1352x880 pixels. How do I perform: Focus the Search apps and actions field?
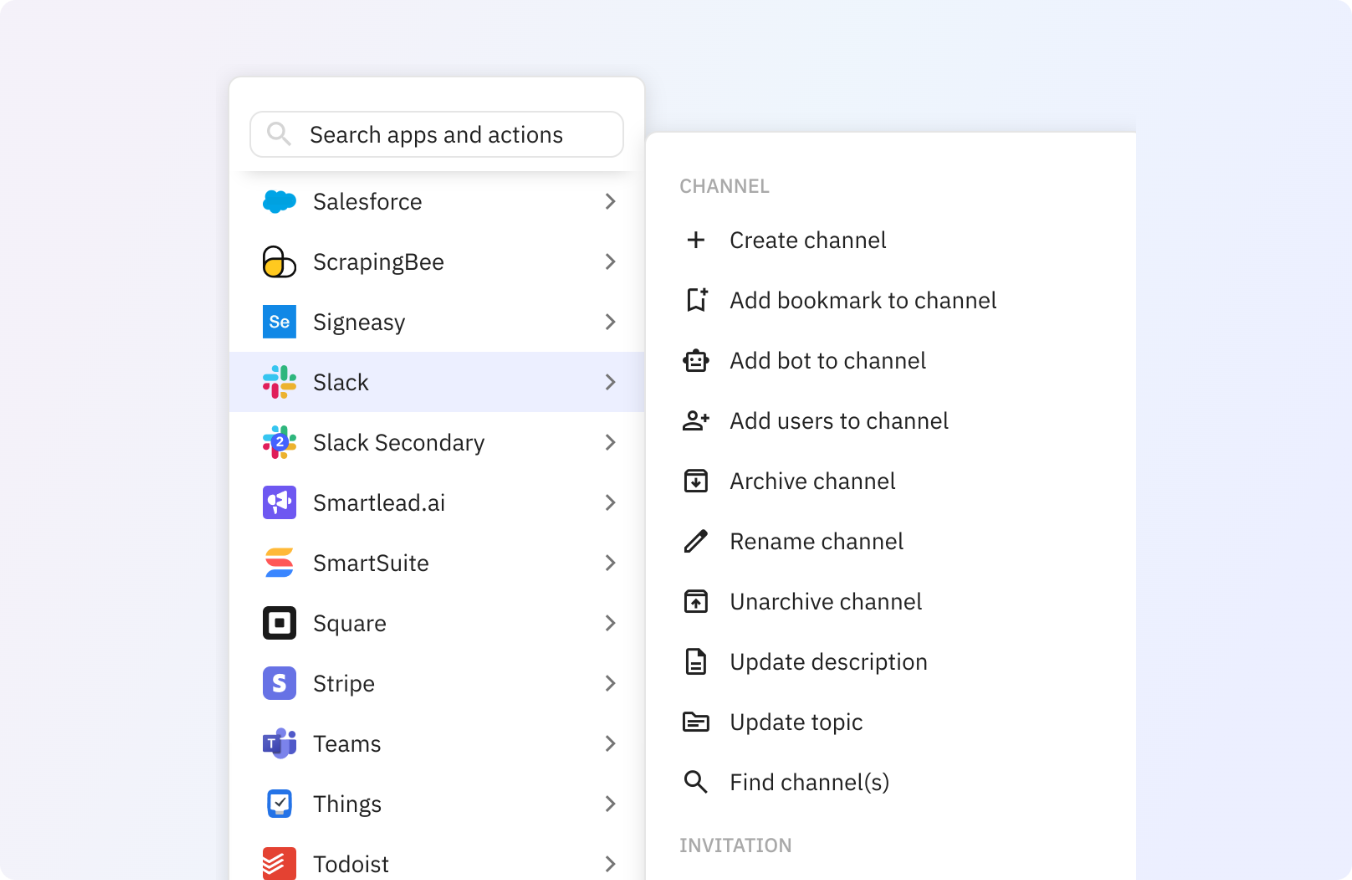436,134
